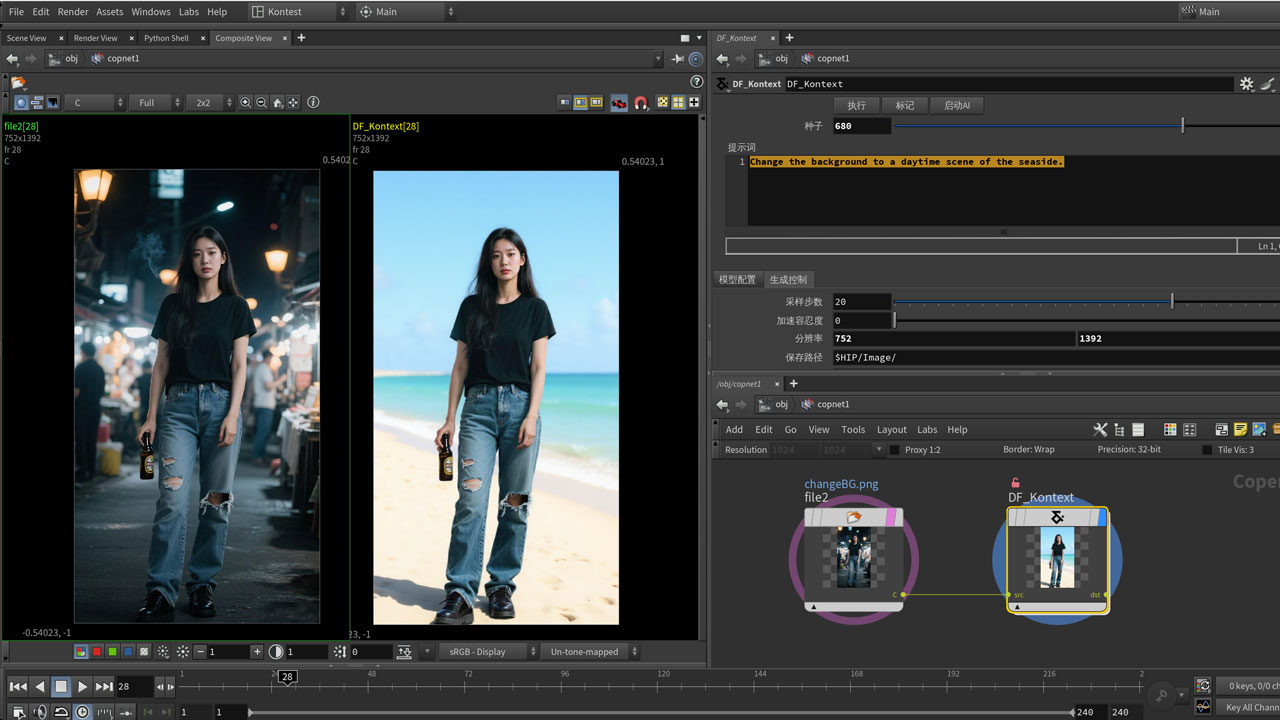Toggle the green channel display
Screen dimensions: 1280x720
(x=112, y=651)
